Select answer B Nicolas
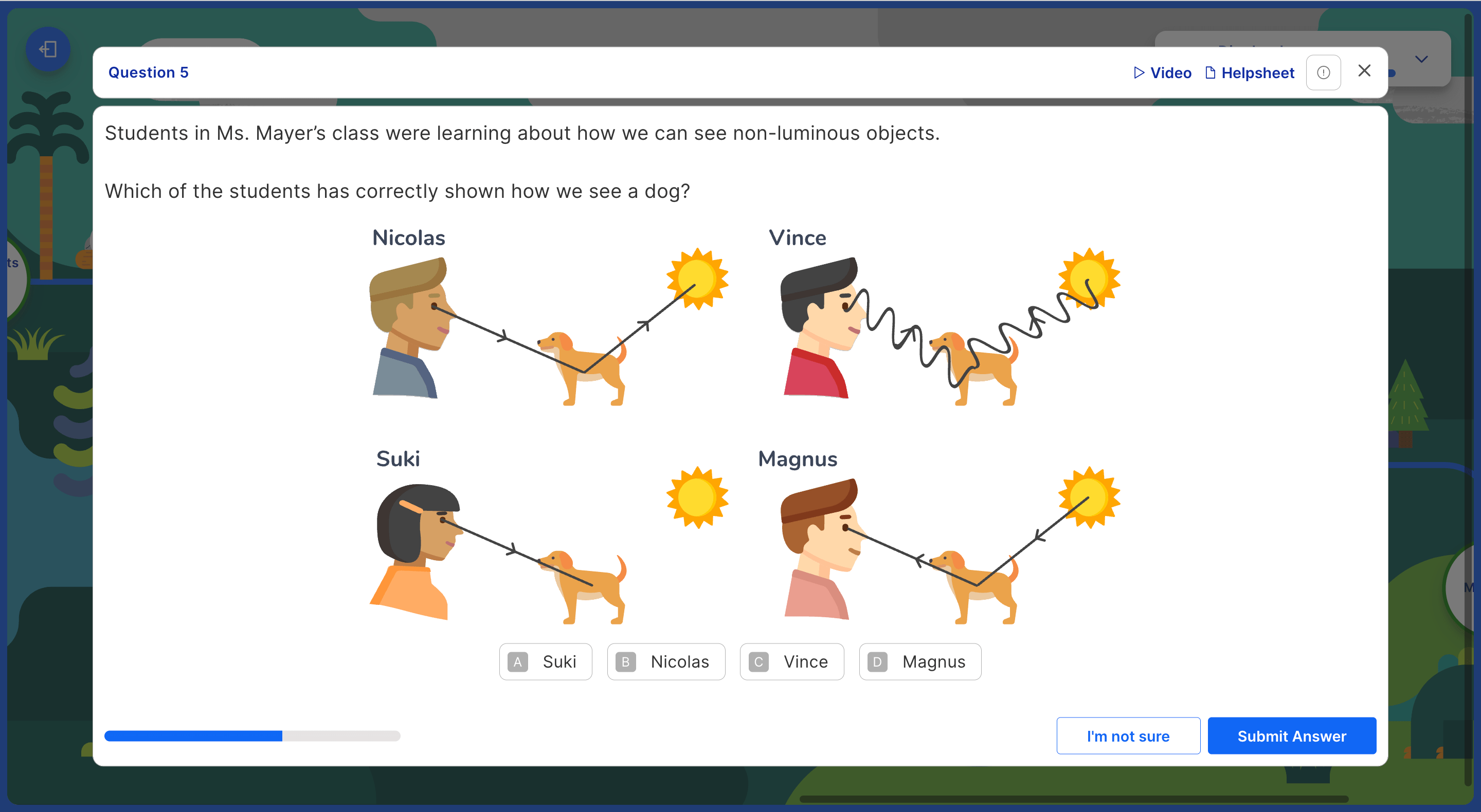This screenshot has width=1481, height=812. [666, 661]
